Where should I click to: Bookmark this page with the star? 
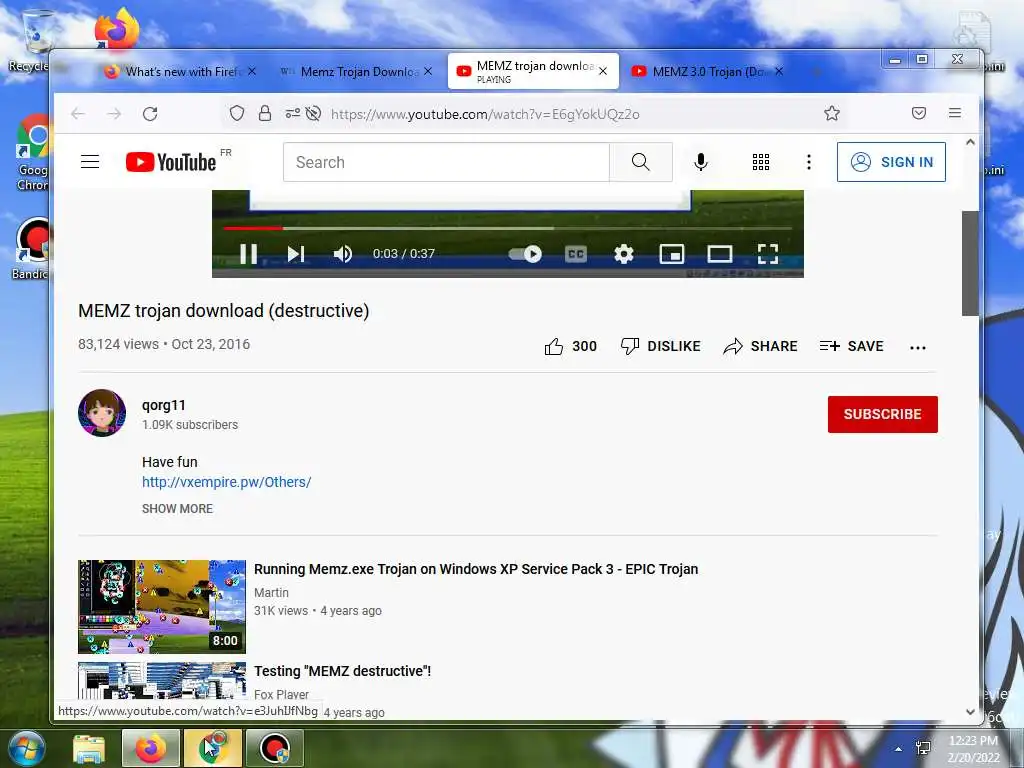pyautogui.click(x=831, y=114)
